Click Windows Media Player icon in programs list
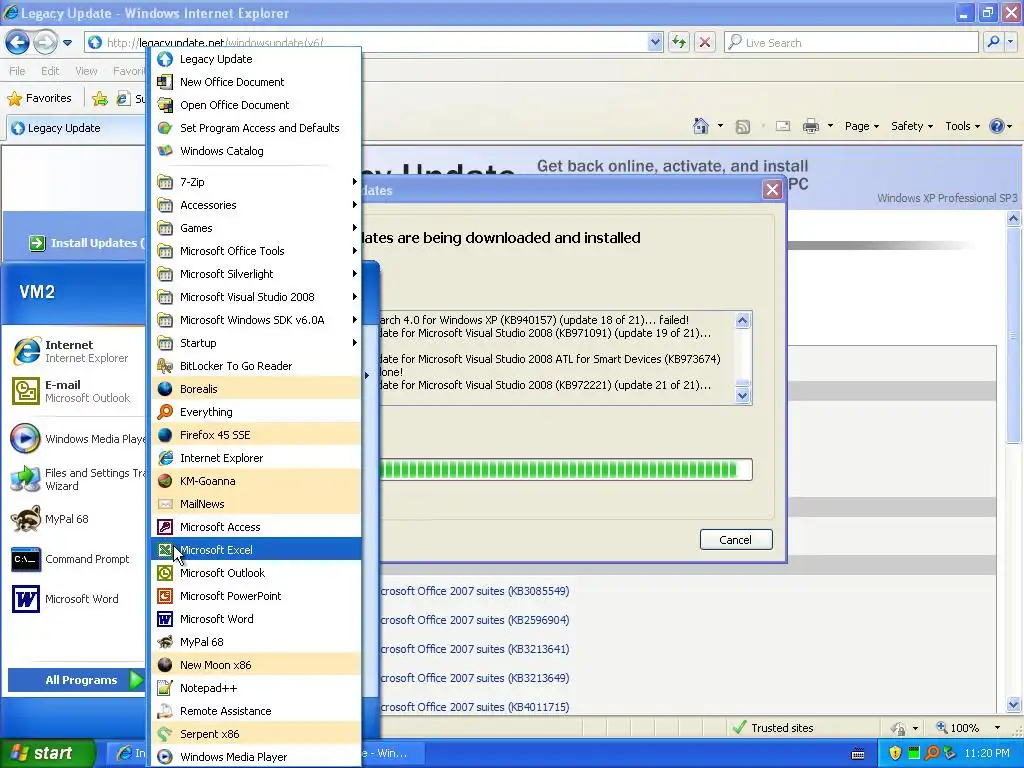The width and height of the screenshot is (1024, 768). pos(165,757)
